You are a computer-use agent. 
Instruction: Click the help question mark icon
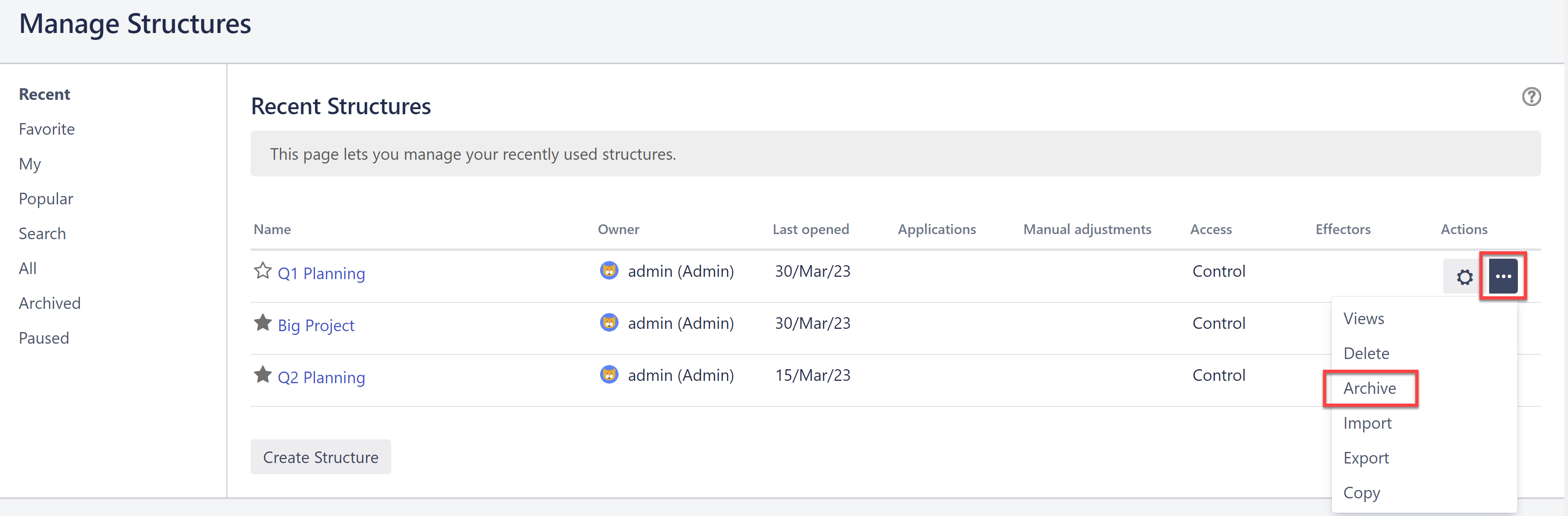pos(1531,97)
